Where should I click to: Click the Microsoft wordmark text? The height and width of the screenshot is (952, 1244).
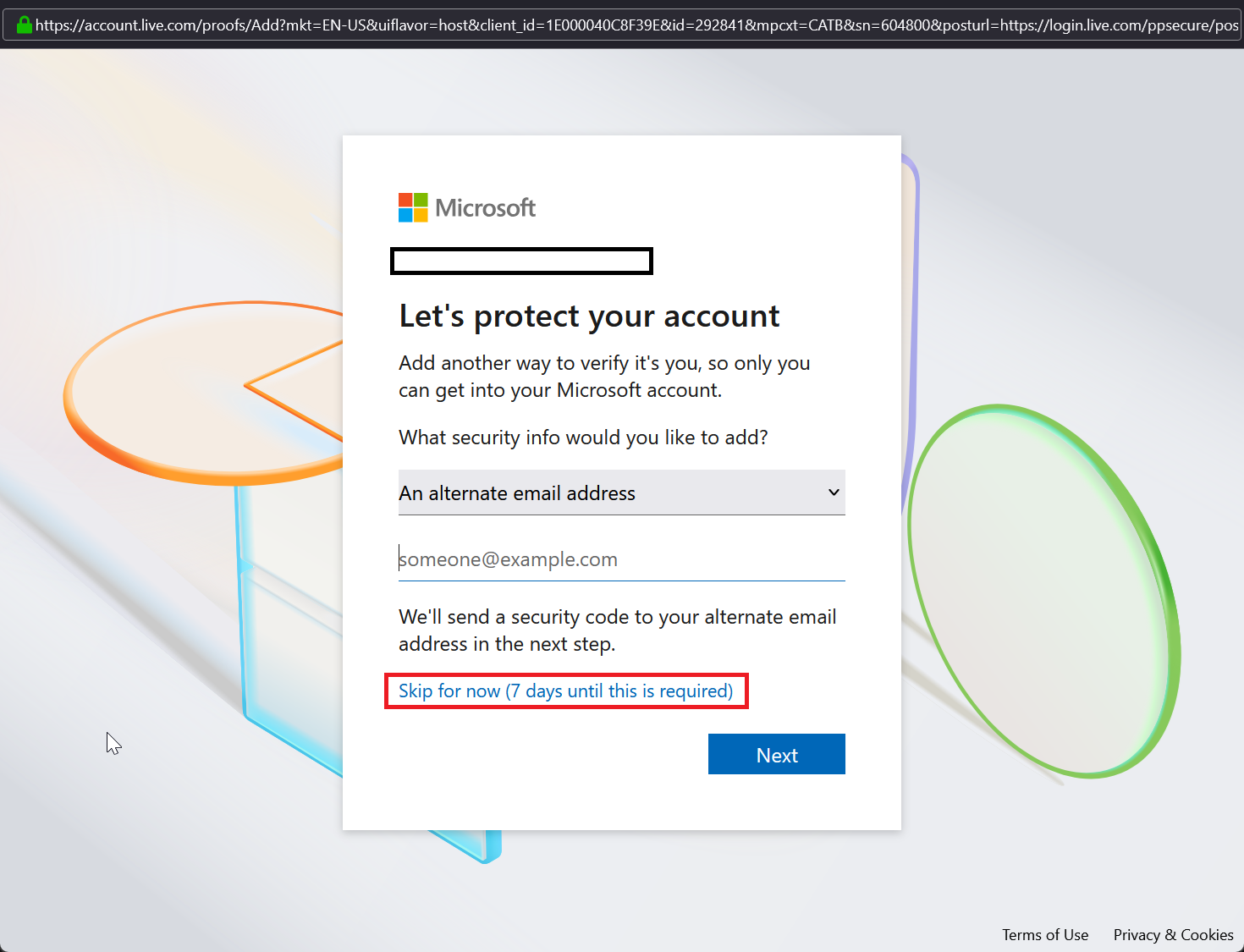pos(485,208)
